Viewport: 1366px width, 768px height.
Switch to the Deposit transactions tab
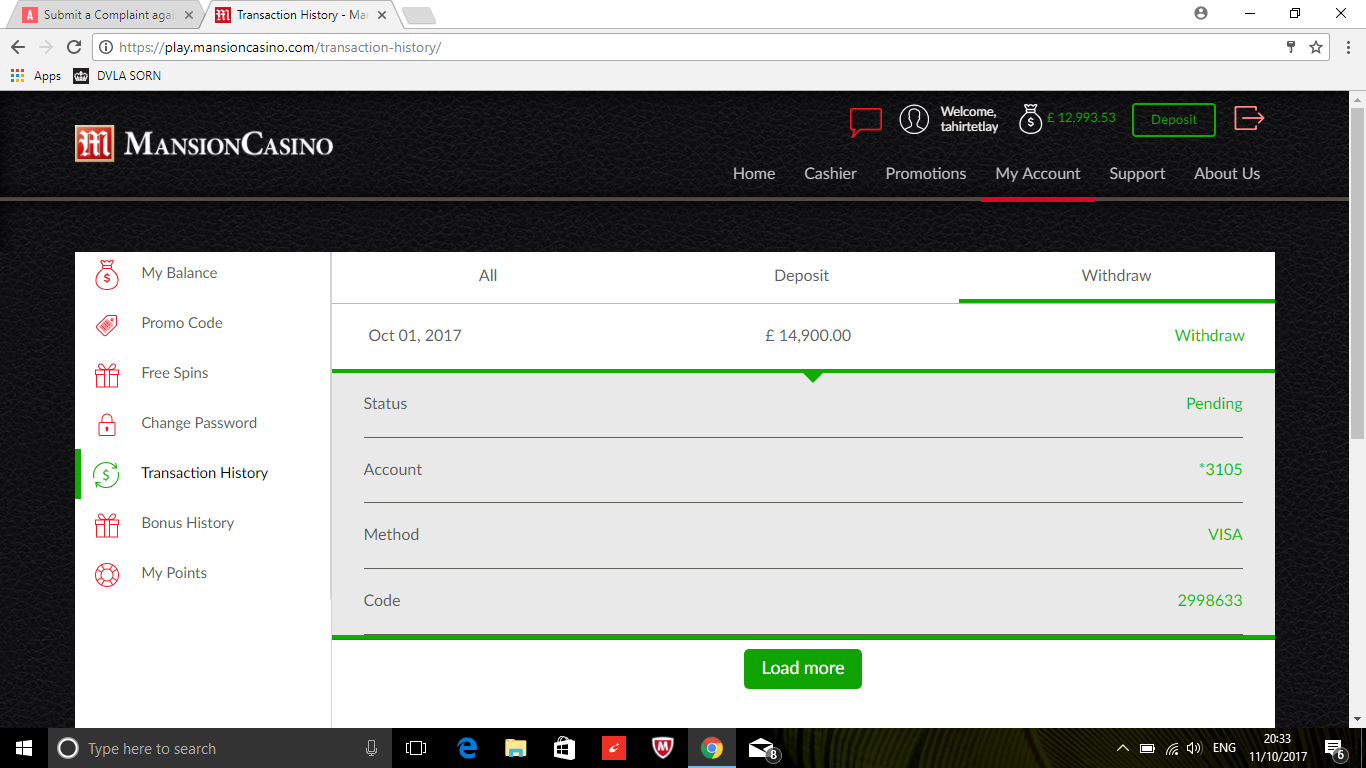click(802, 276)
